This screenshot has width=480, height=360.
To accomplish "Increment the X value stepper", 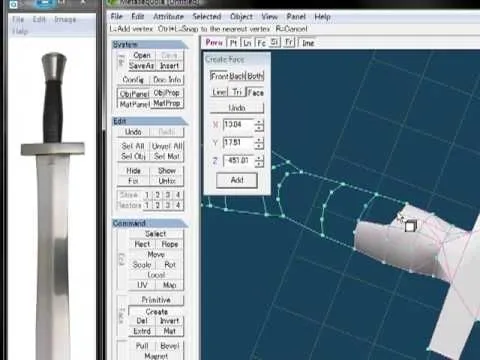I will [x=259, y=122].
